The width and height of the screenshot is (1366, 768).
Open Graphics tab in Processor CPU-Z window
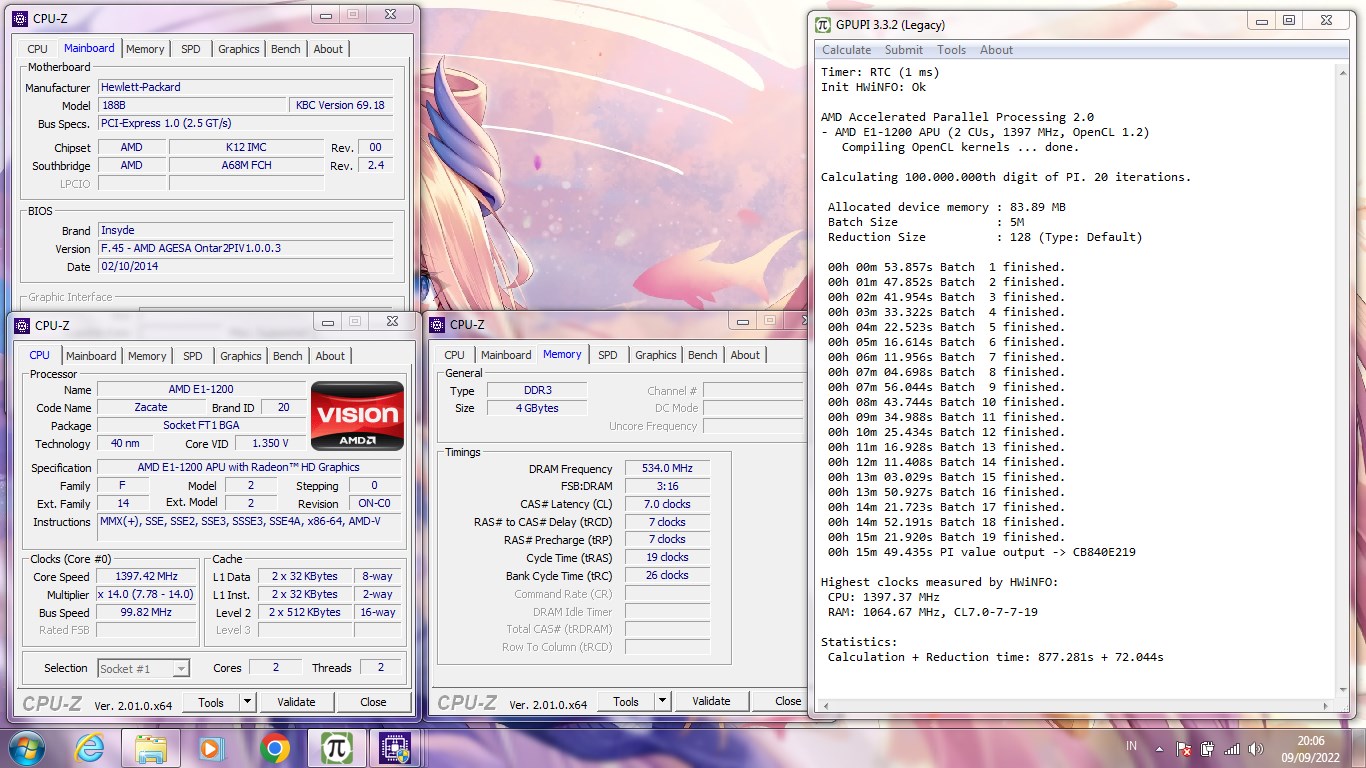[x=241, y=356]
